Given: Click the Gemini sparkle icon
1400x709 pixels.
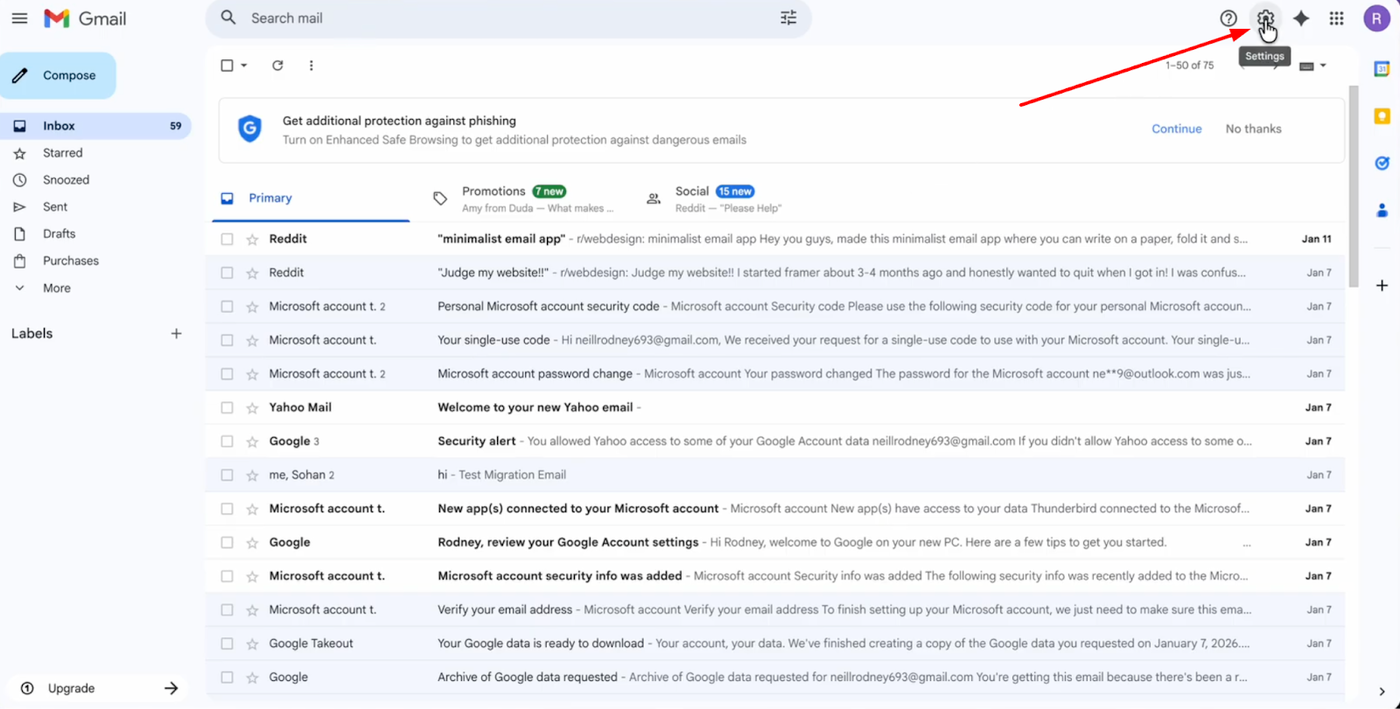Looking at the screenshot, I should 1301,18.
